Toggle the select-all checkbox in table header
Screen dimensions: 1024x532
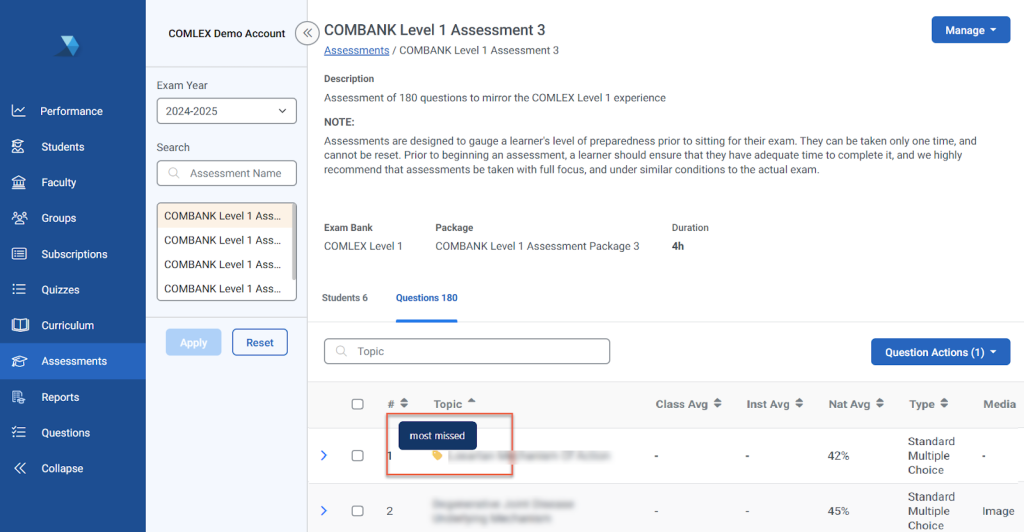(x=357, y=404)
